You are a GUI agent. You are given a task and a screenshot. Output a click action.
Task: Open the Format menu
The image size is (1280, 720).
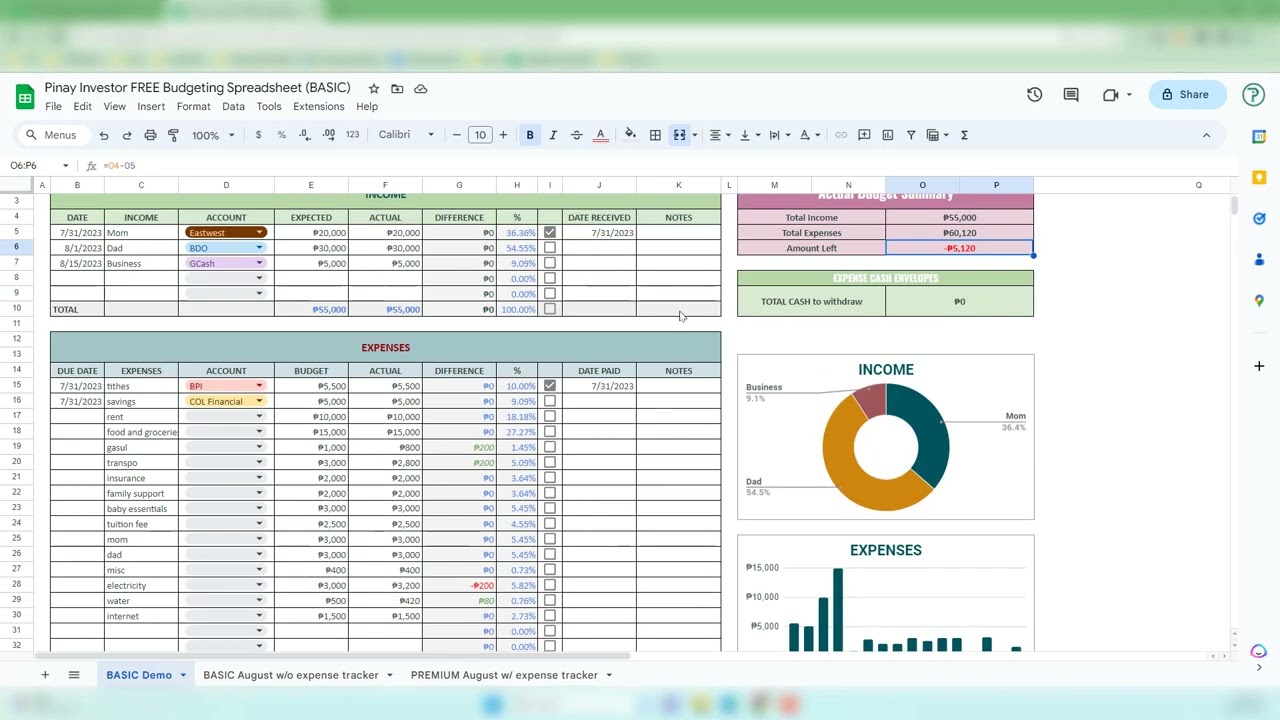(x=193, y=106)
